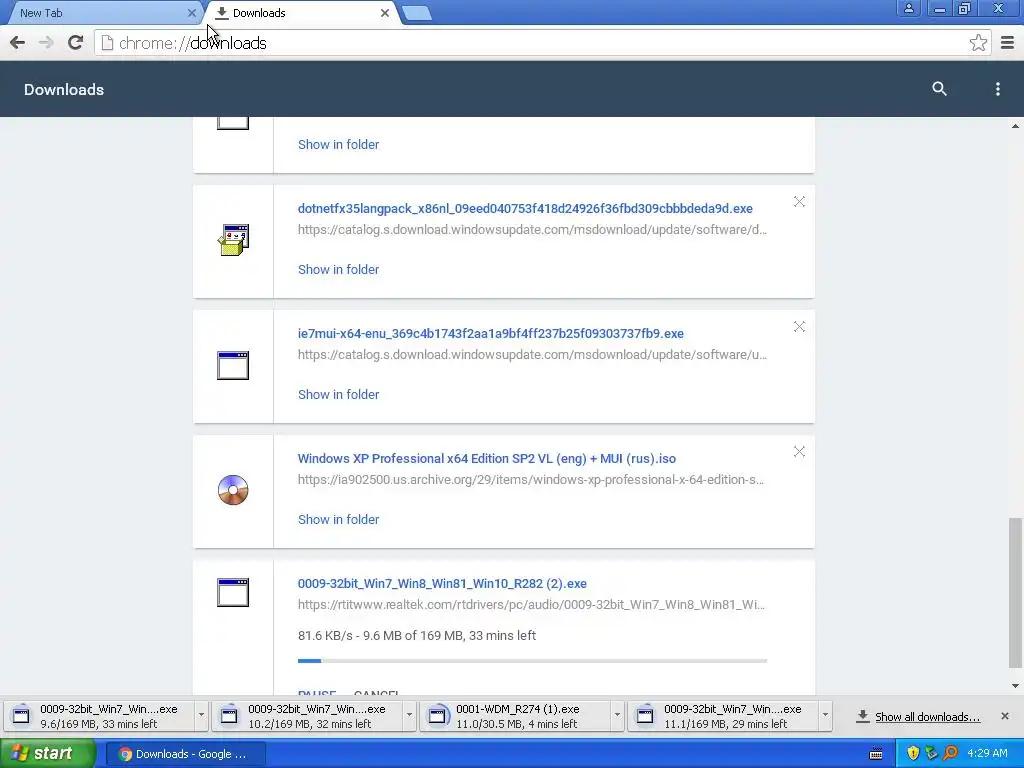Go back with the browser back arrow
Screen dimensions: 1024x768
tap(18, 43)
